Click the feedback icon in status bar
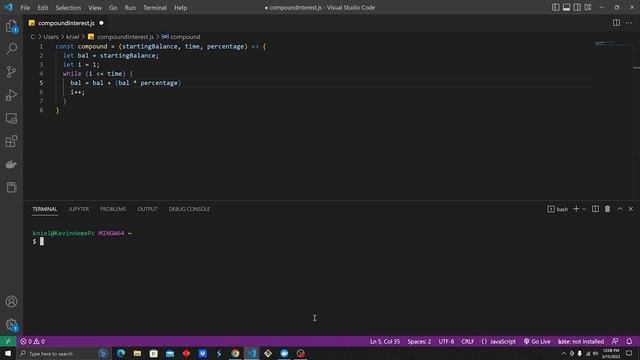This screenshot has width=640, height=360. click(x=615, y=341)
